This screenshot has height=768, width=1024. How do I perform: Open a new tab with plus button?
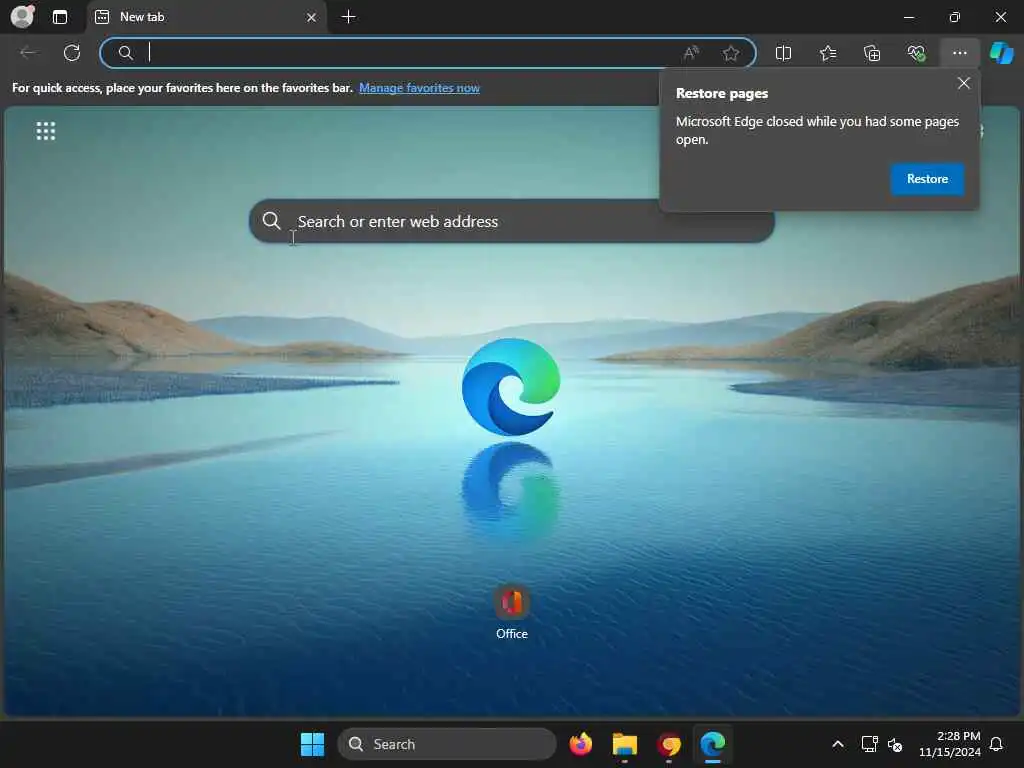(x=349, y=17)
